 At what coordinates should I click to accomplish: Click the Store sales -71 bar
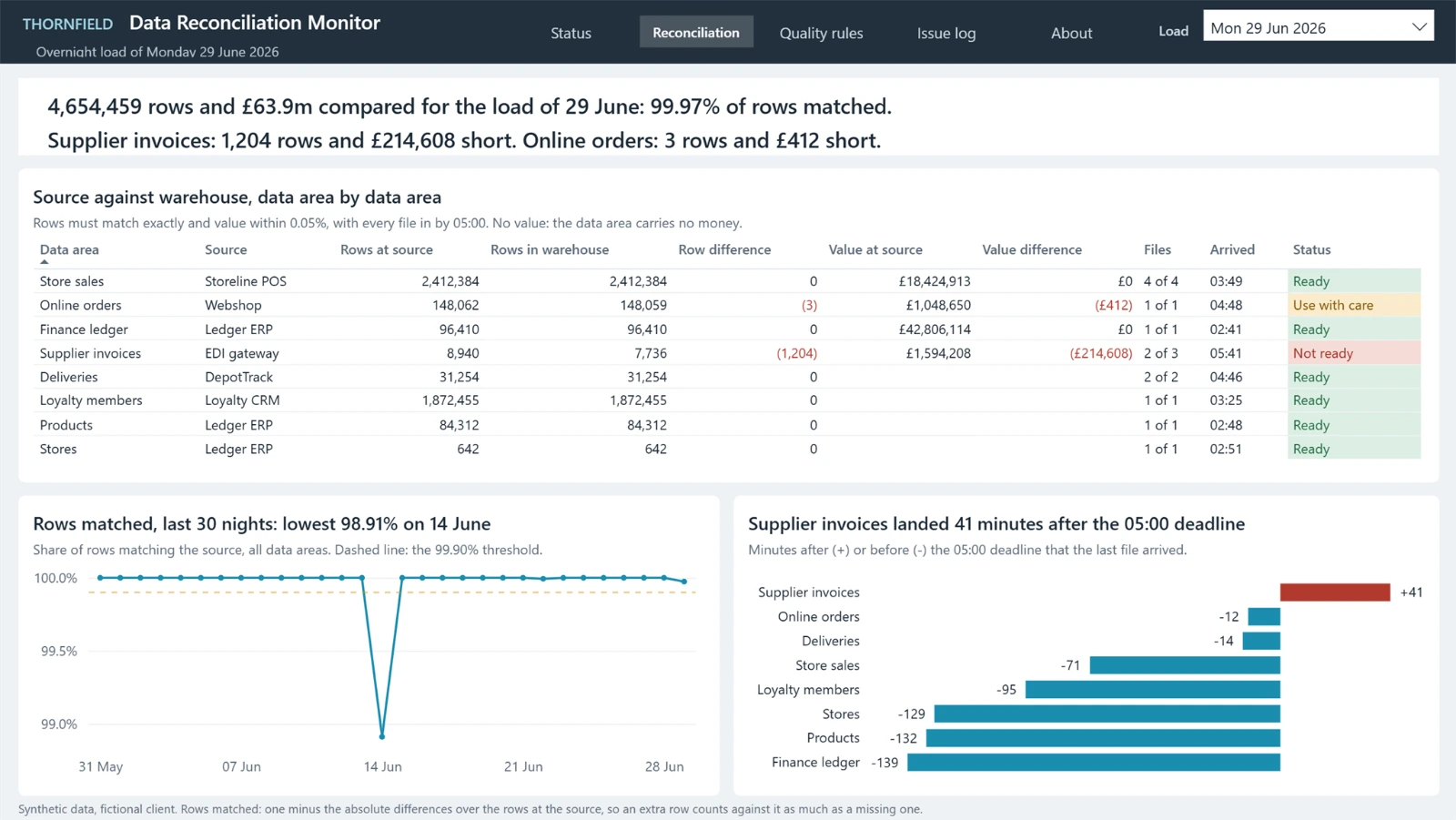1185,665
